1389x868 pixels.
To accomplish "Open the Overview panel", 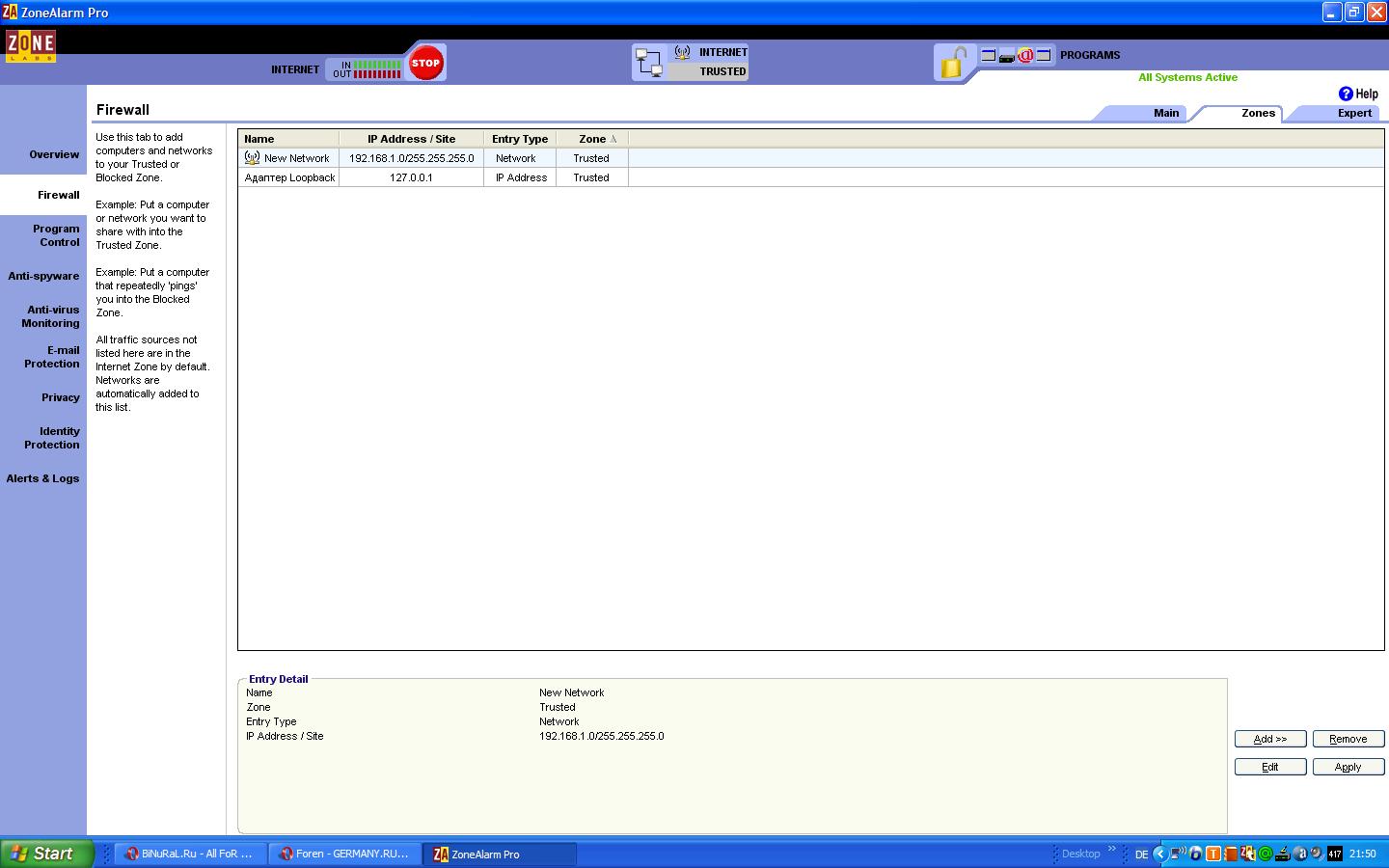I will (x=54, y=154).
